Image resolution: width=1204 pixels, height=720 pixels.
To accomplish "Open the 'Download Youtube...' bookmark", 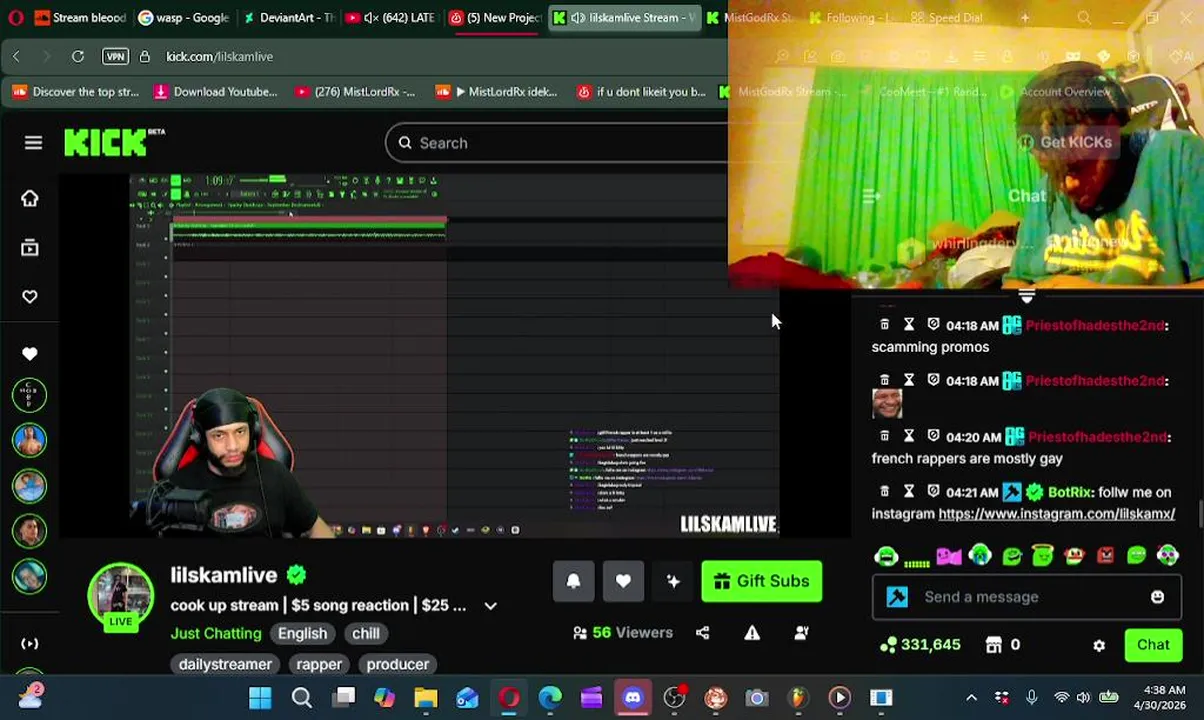I will coord(215,92).
